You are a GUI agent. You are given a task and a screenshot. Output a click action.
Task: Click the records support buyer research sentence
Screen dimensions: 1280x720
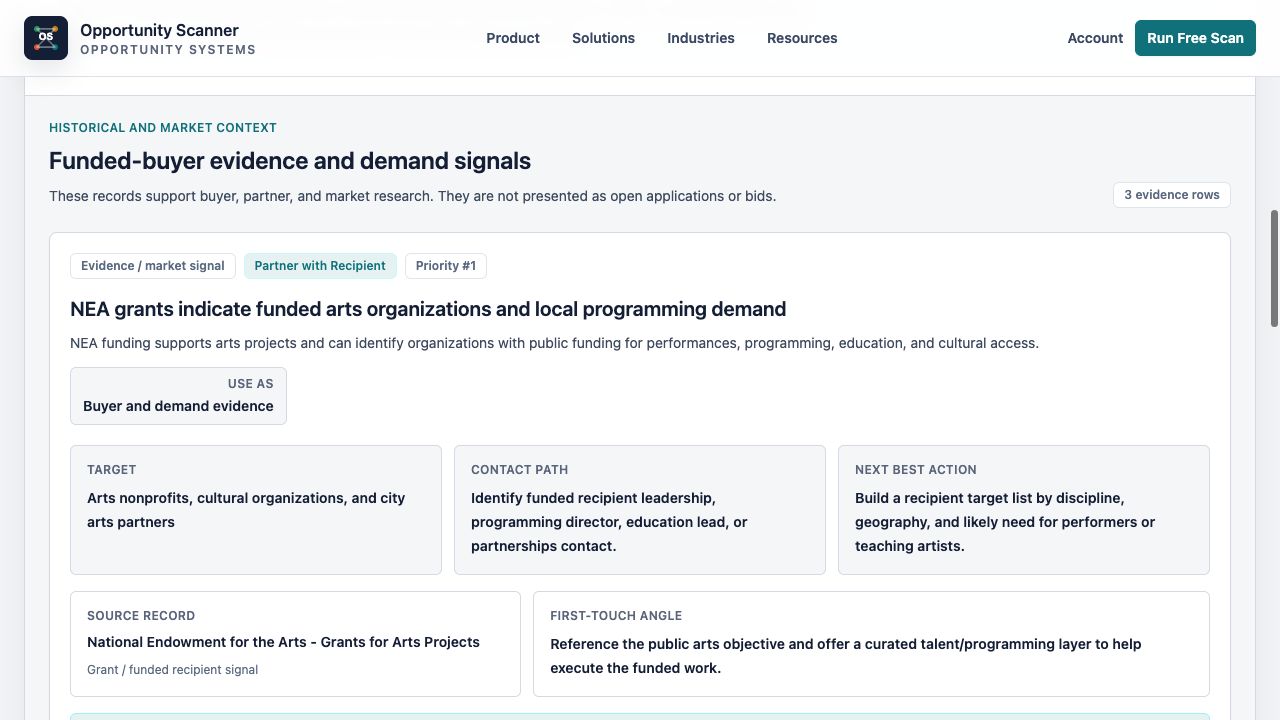click(x=412, y=196)
